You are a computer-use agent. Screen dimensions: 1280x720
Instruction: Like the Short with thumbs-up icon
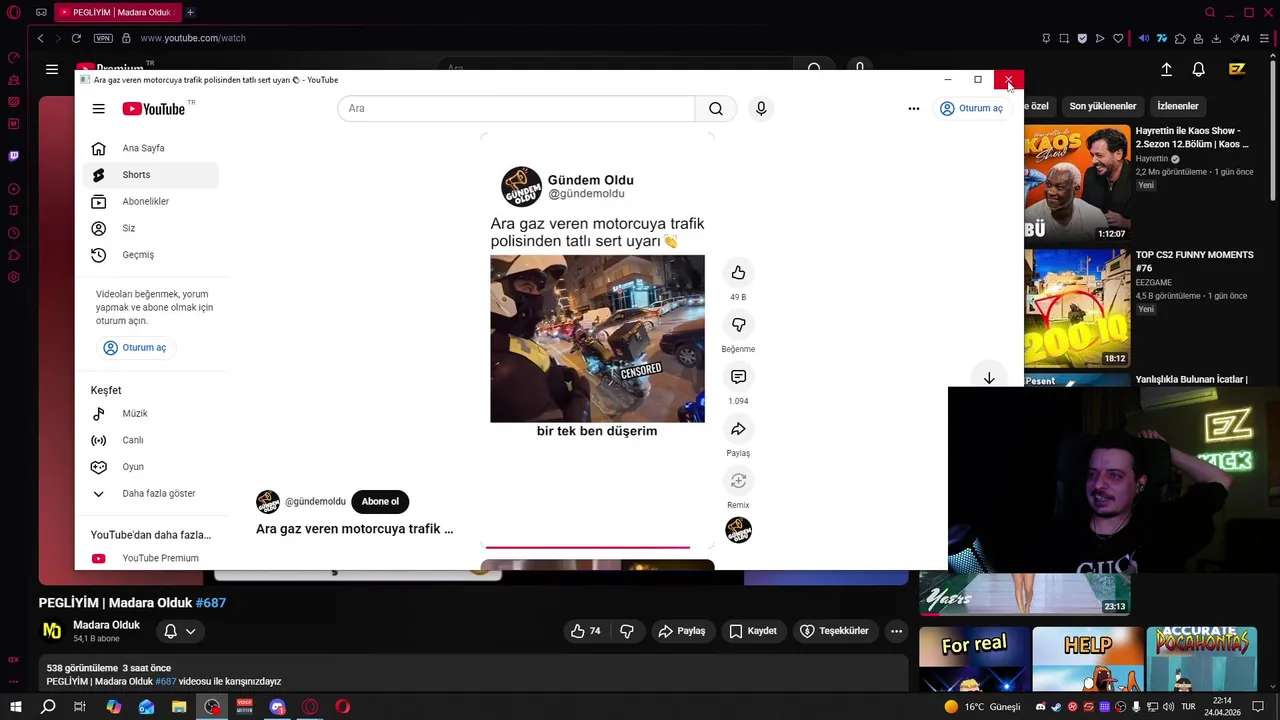coord(738,273)
